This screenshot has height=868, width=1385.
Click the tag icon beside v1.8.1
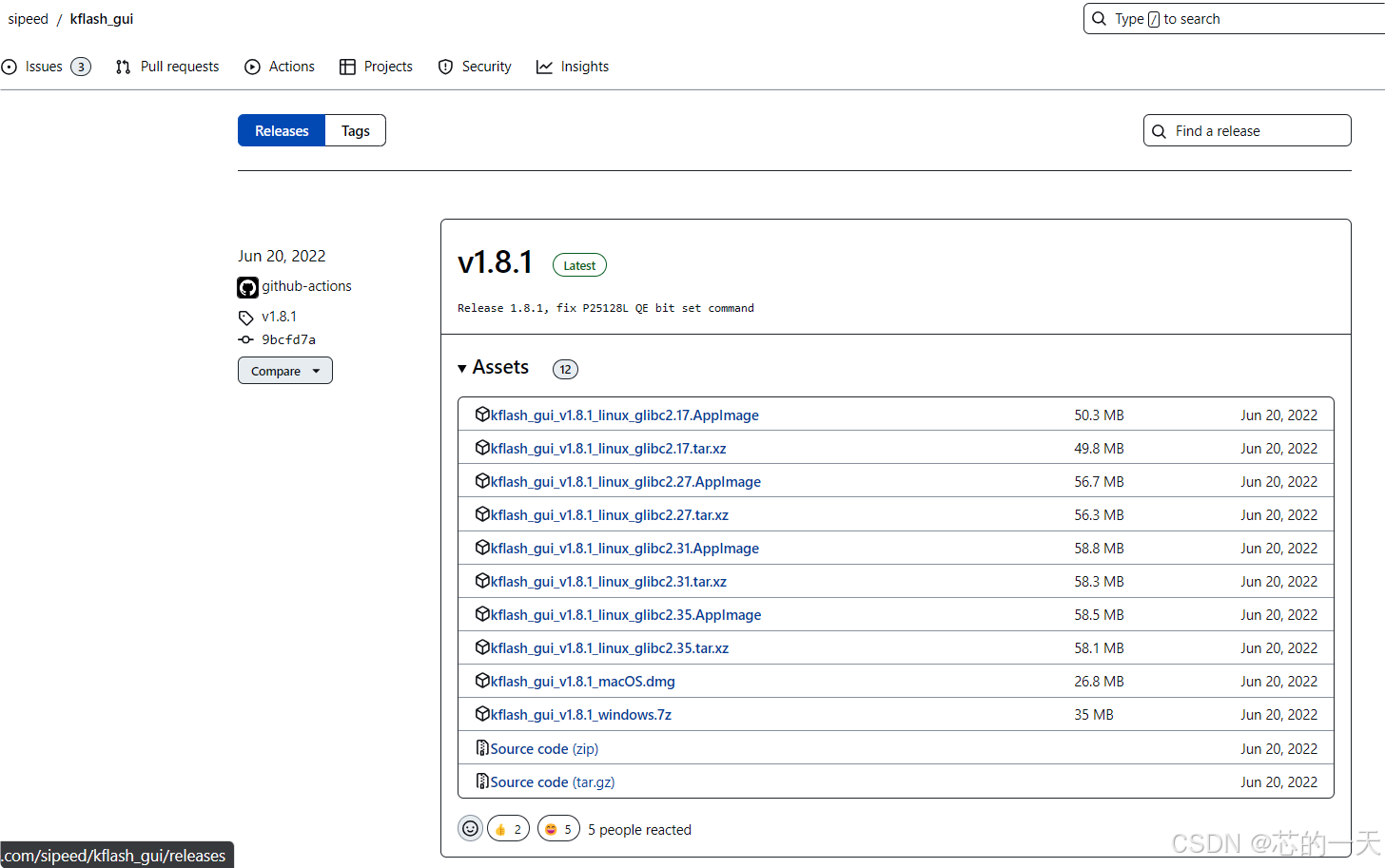point(245,318)
